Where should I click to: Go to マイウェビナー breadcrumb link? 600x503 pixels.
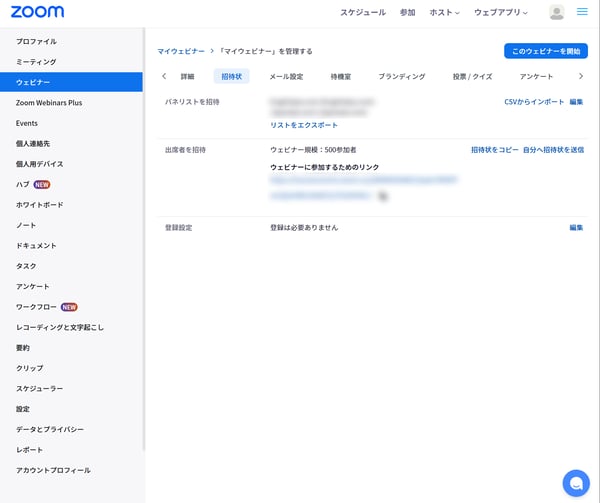pos(181,51)
